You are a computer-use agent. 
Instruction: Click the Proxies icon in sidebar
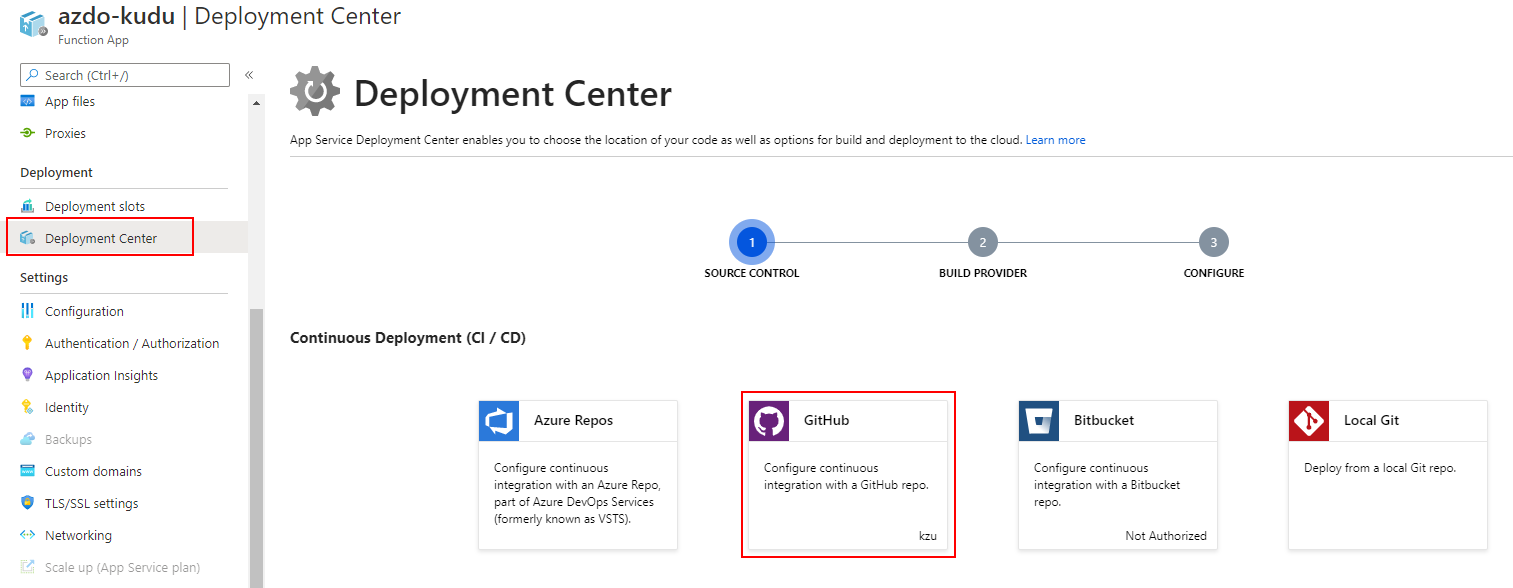[x=28, y=133]
